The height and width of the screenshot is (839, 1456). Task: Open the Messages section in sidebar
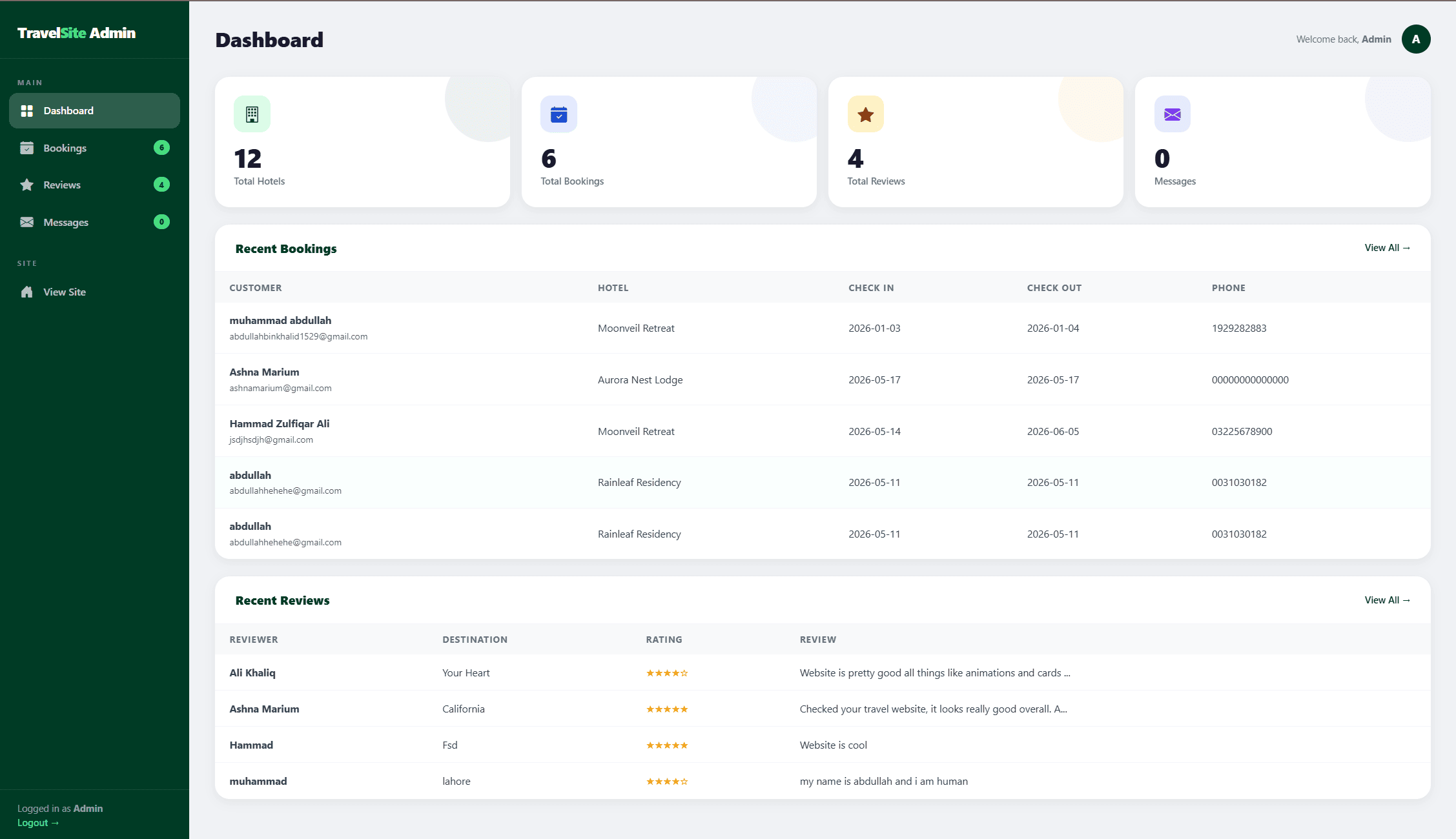94,222
